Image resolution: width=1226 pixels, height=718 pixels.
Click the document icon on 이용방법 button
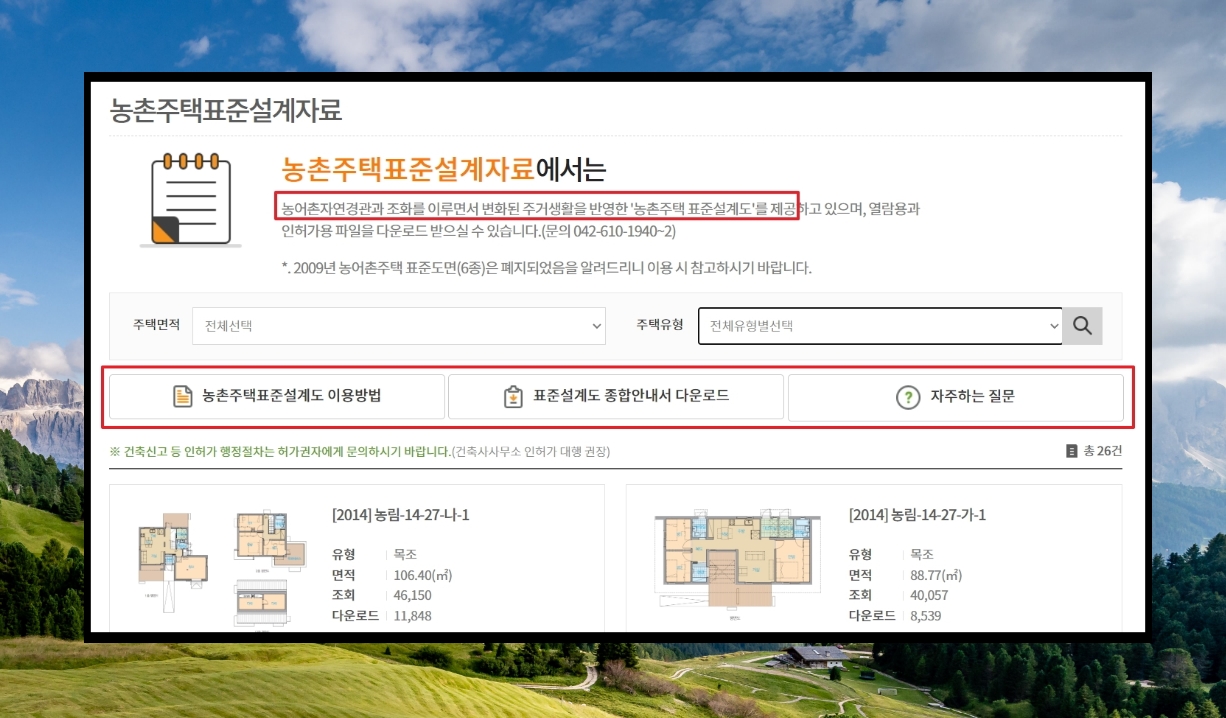[x=183, y=396]
